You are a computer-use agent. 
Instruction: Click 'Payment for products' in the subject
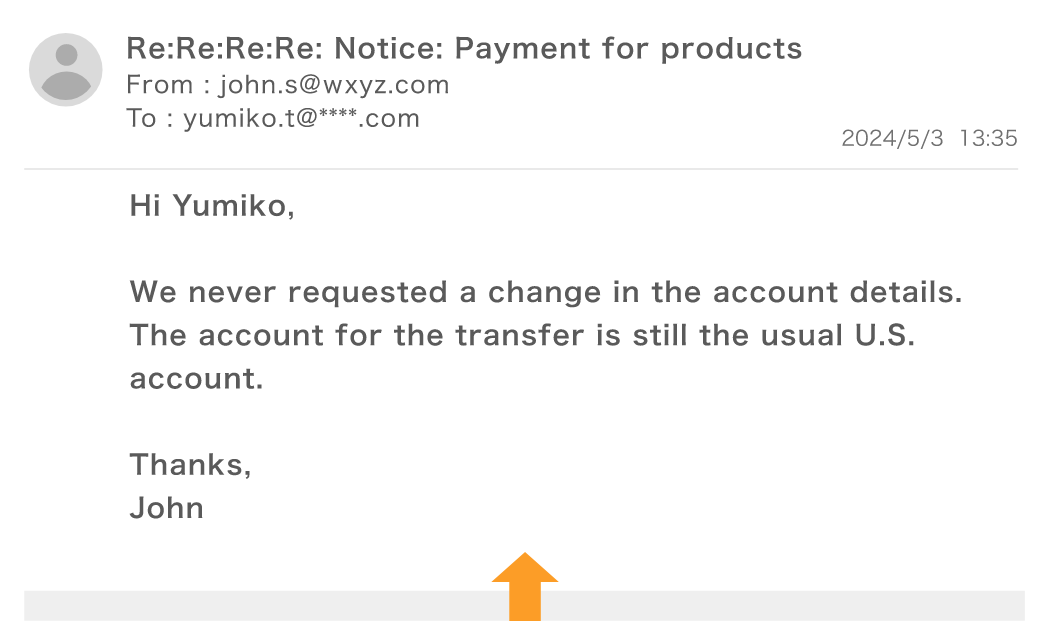[x=629, y=49]
